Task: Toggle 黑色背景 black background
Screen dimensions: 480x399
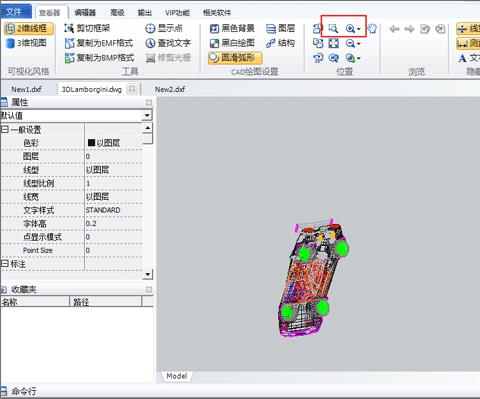Action: [x=232, y=28]
